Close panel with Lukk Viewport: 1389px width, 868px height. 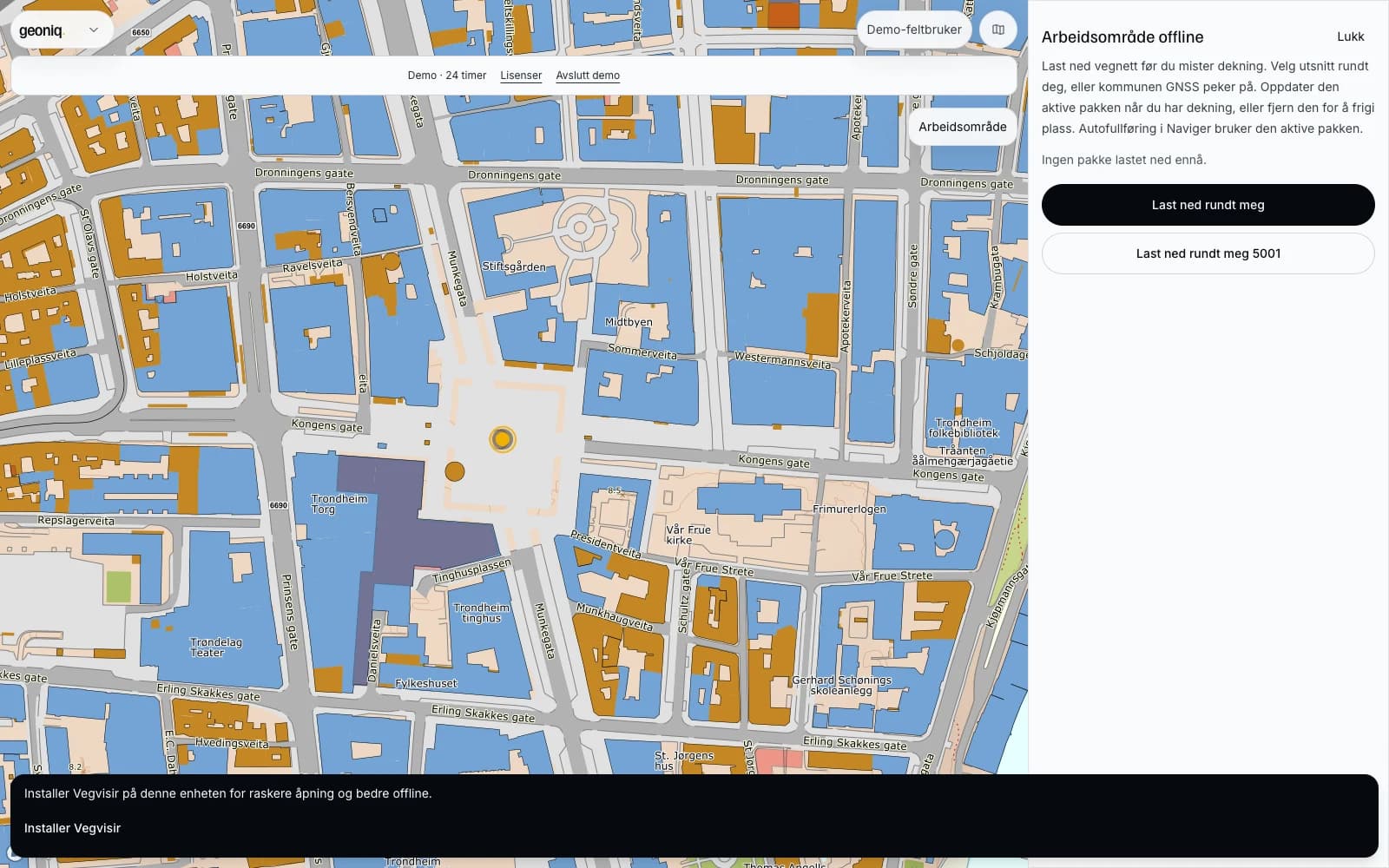[x=1351, y=36]
